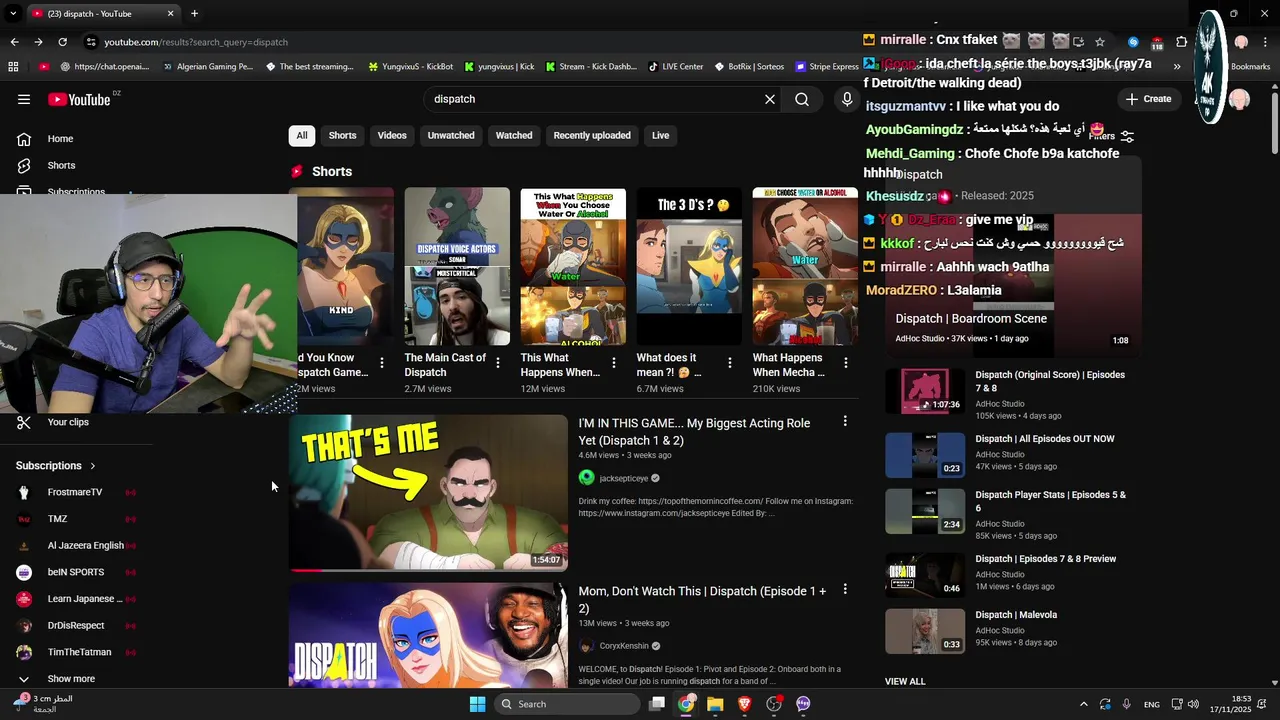Reload the page
Screen dimensions: 1280x720
coord(62,42)
